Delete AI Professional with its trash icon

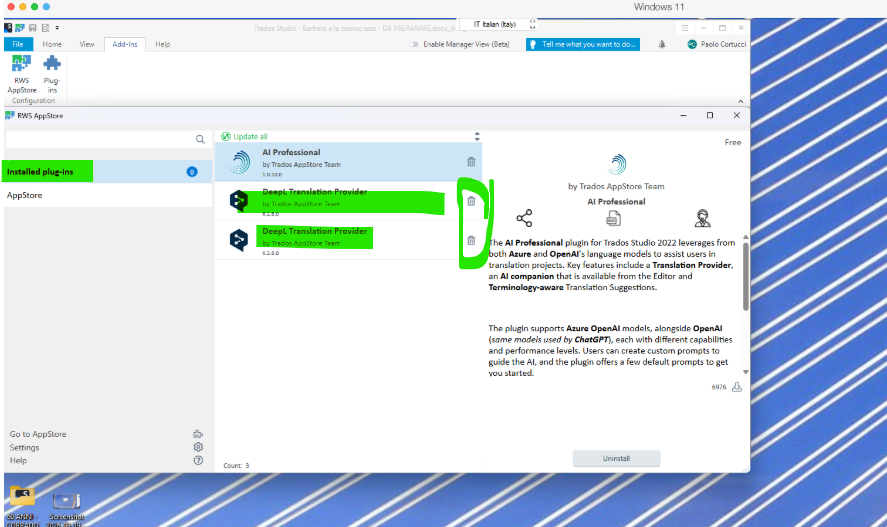(471, 162)
